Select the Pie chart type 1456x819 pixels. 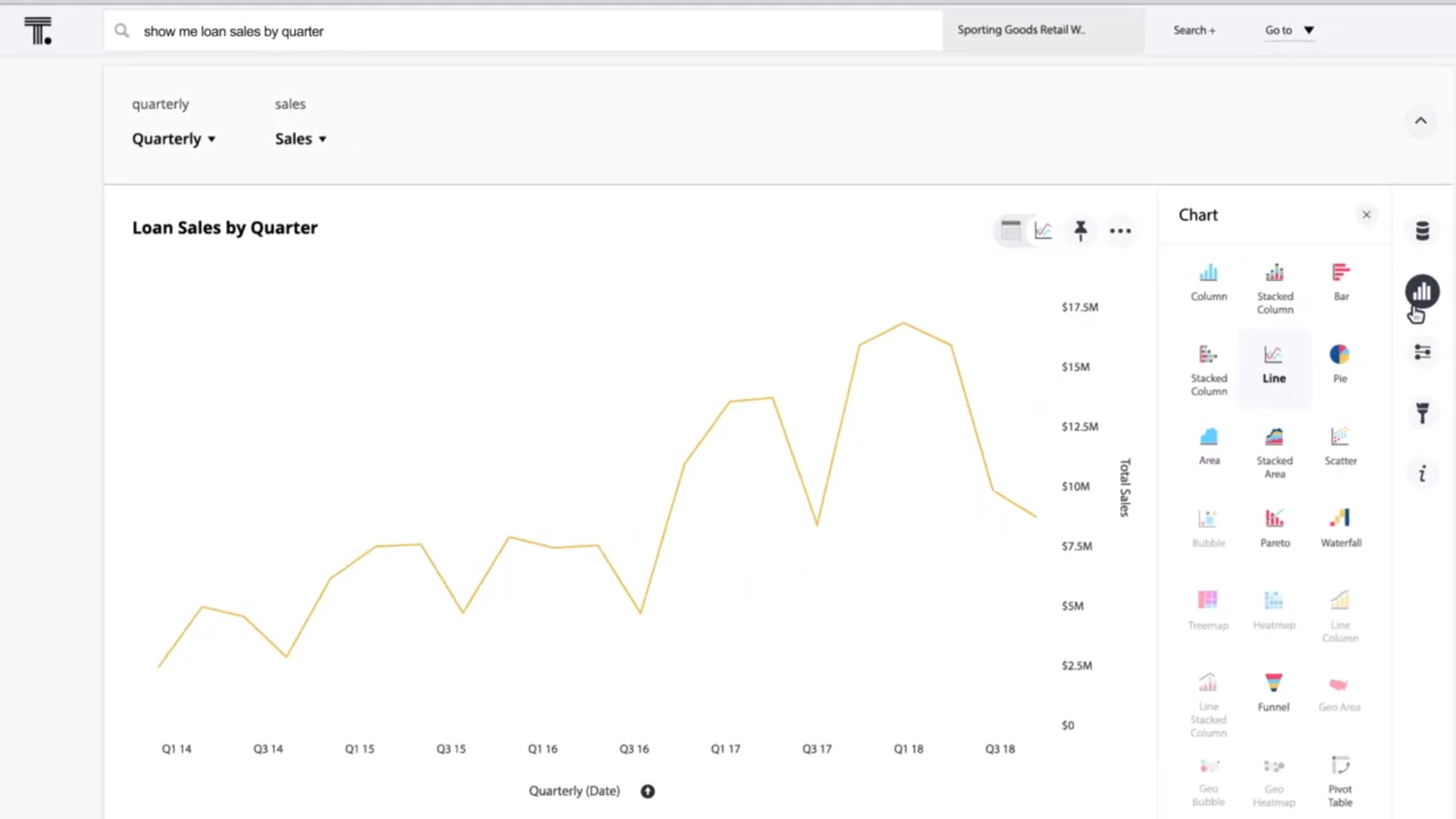pos(1339,363)
